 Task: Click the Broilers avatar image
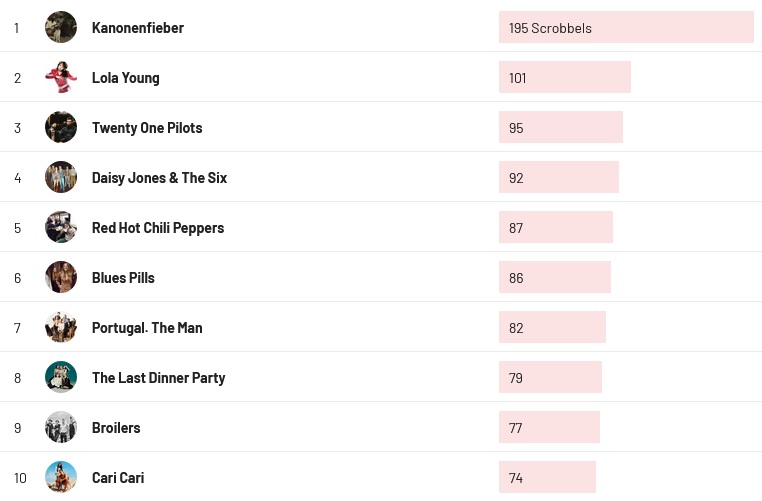click(x=61, y=427)
